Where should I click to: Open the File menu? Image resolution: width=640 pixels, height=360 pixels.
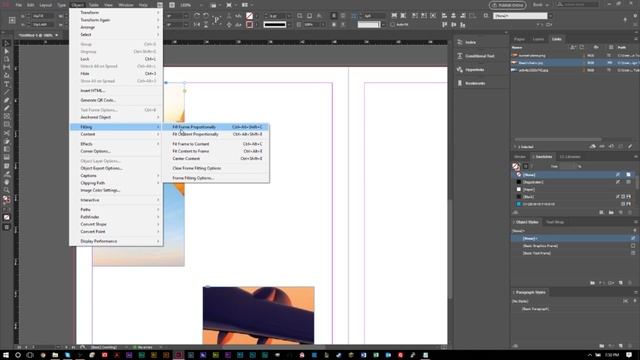click(x=19, y=5)
